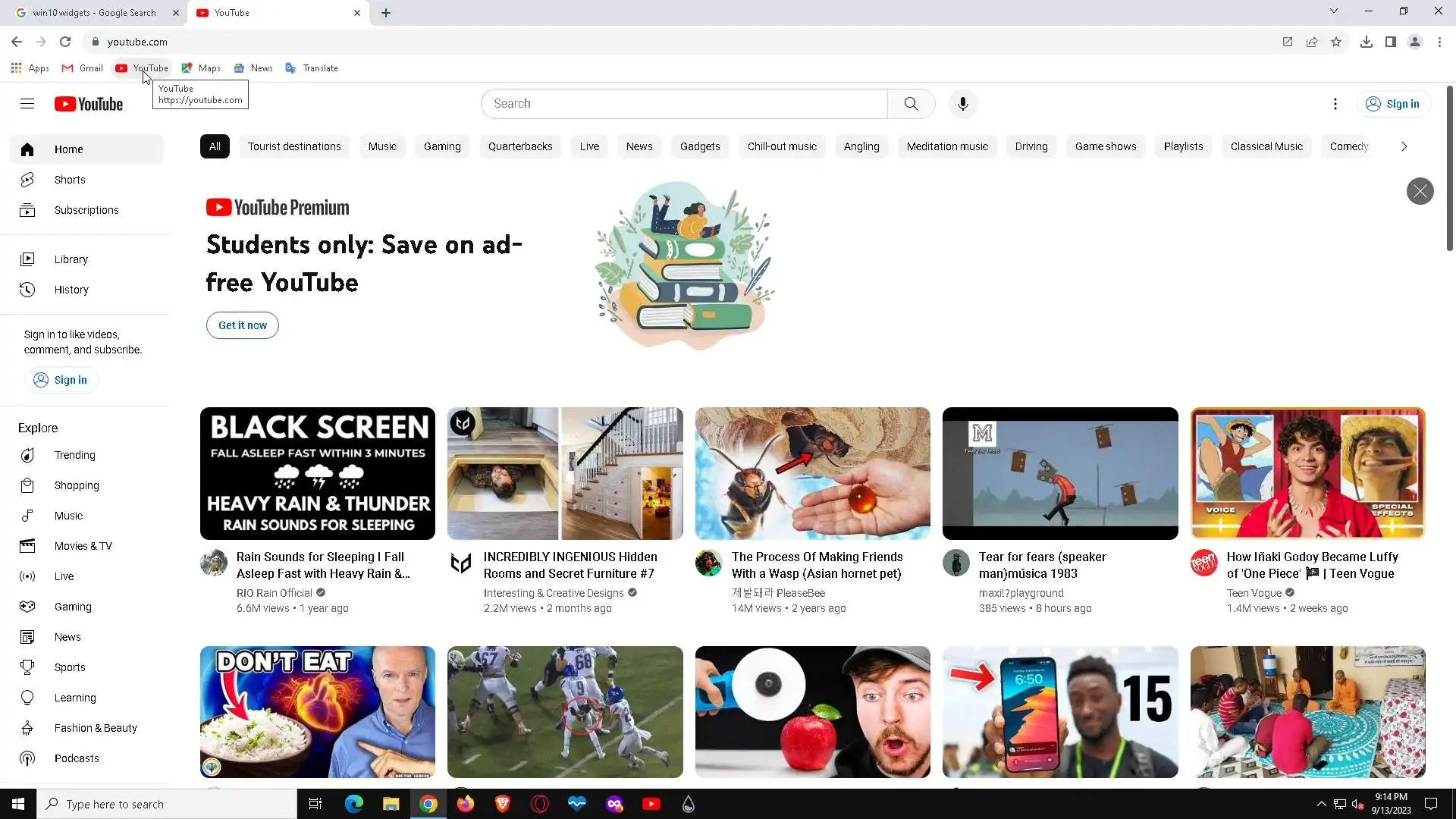Open Chrome's tab search dropdown
This screenshot has width=1456, height=819.
tap(1333, 11)
